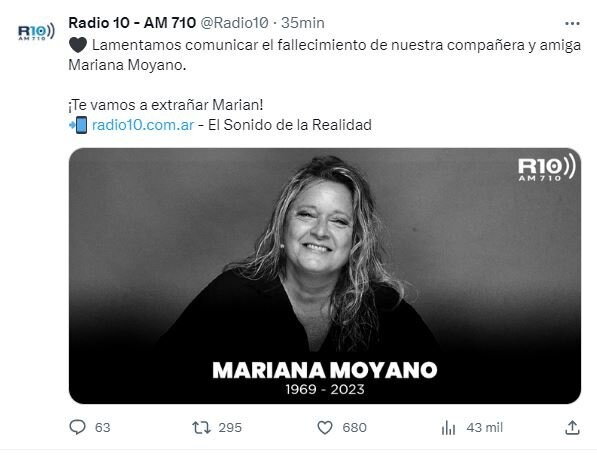
Task: Click the 63 replies count
Action: click(x=102, y=428)
